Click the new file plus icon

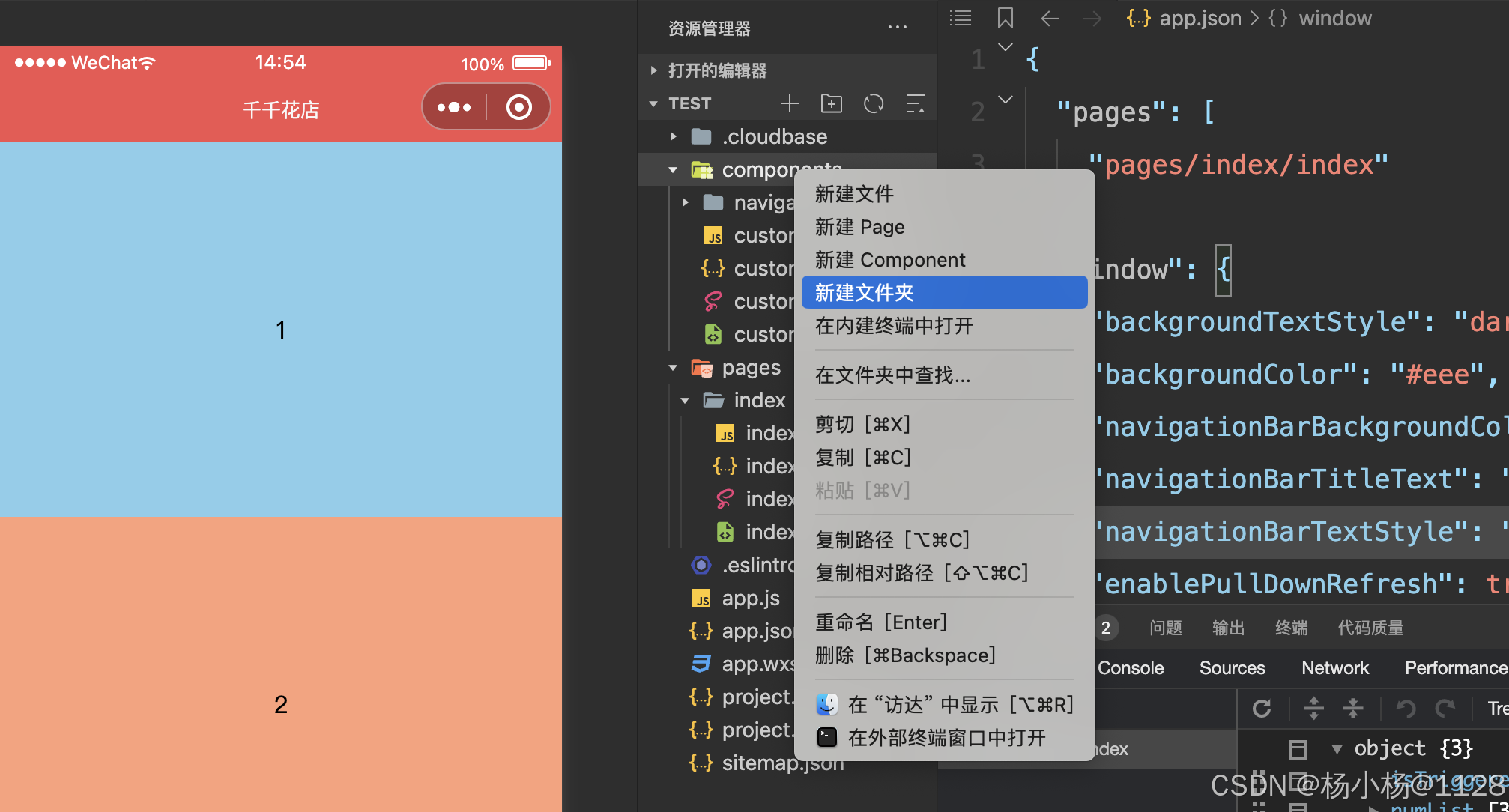pos(790,103)
